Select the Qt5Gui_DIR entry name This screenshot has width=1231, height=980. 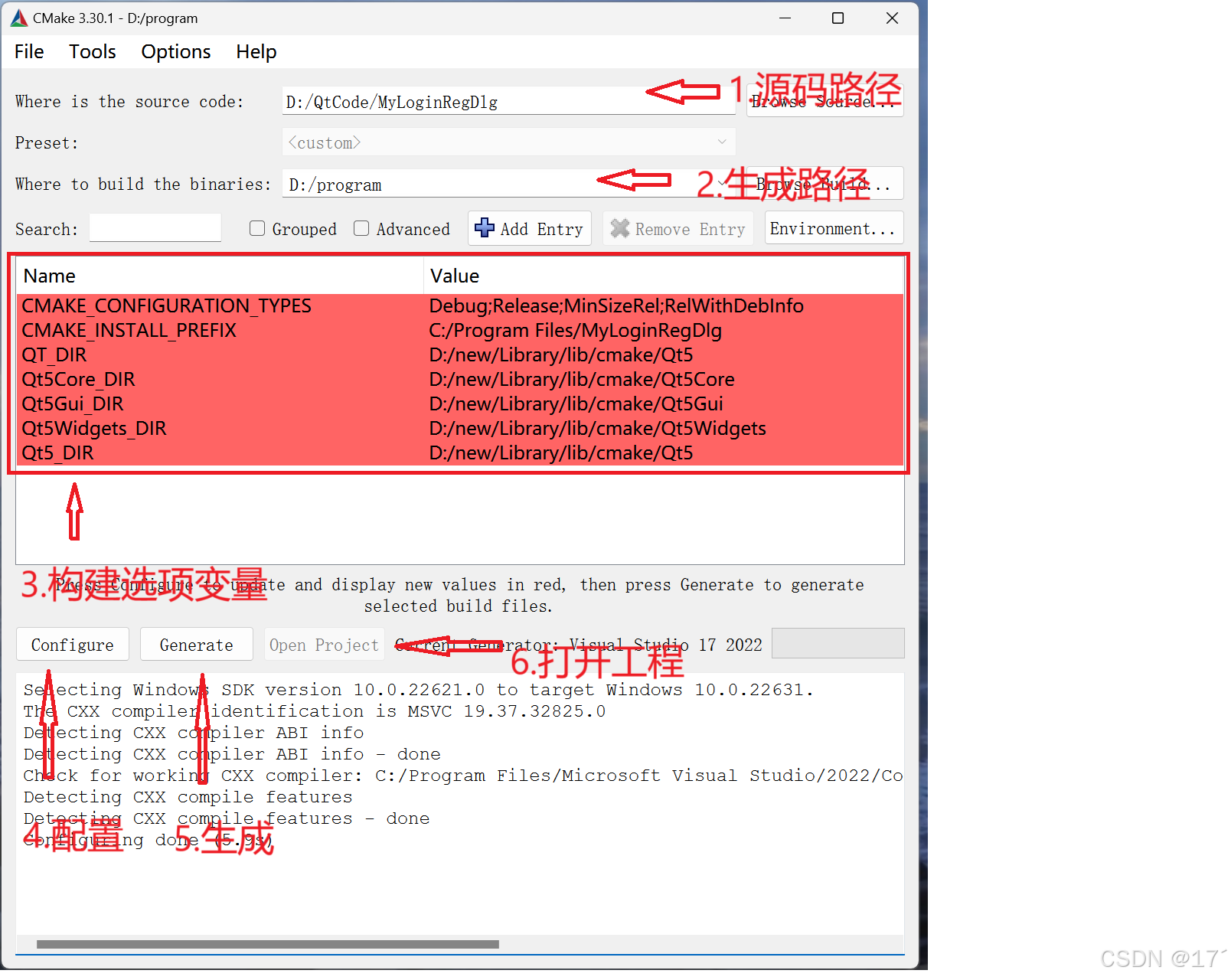coord(73,403)
